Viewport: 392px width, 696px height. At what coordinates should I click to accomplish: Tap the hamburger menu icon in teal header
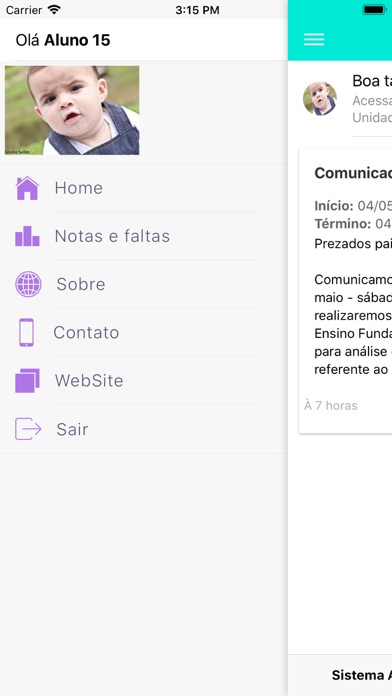[314, 40]
